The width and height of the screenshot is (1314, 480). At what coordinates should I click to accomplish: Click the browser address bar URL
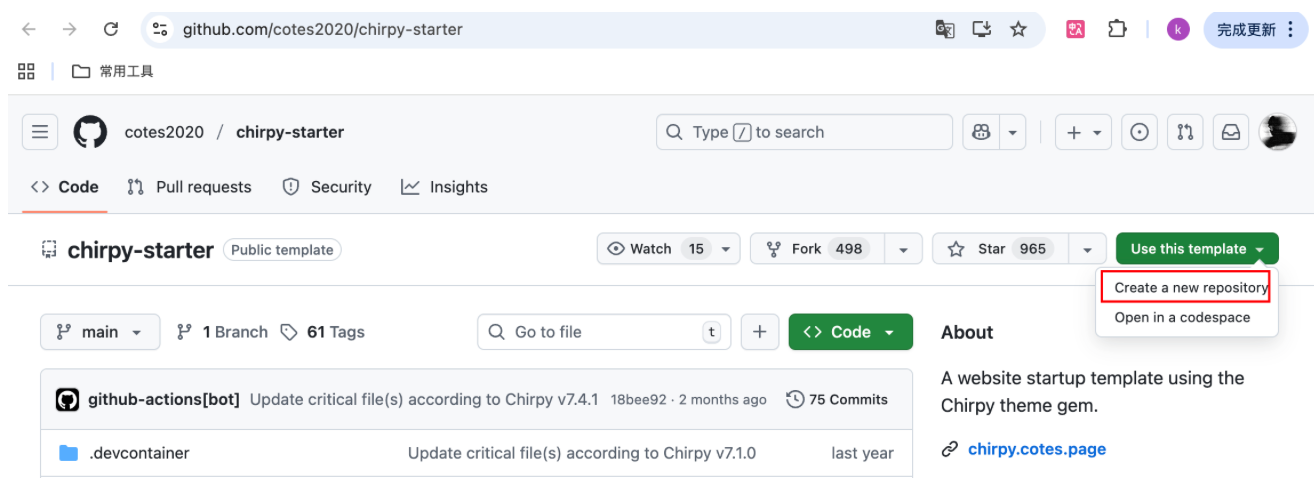pos(322,29)
